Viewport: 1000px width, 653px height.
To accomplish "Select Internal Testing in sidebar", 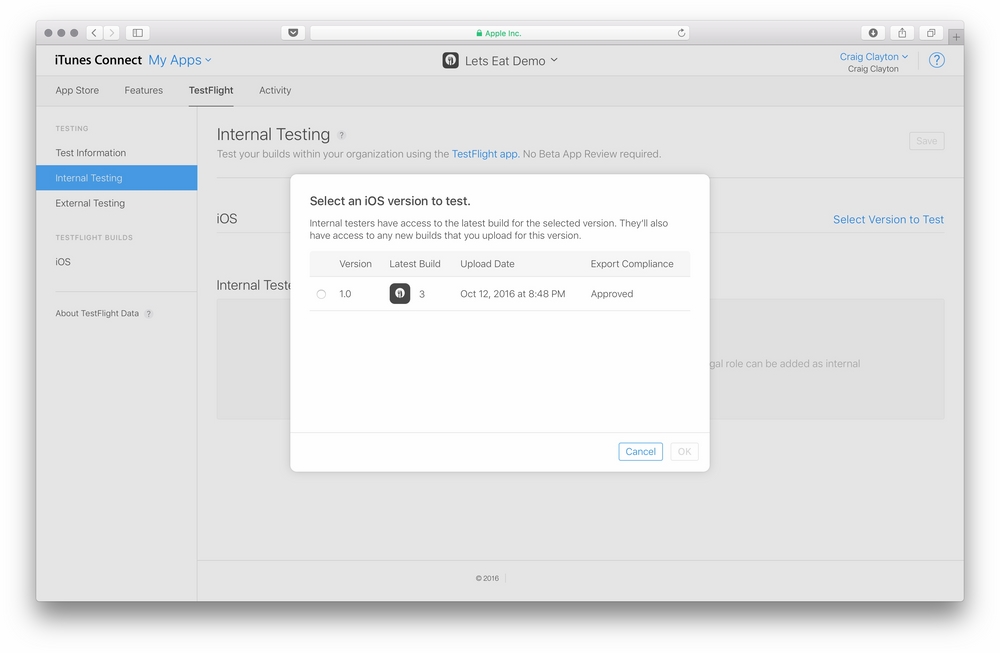I will click(117, 178).
